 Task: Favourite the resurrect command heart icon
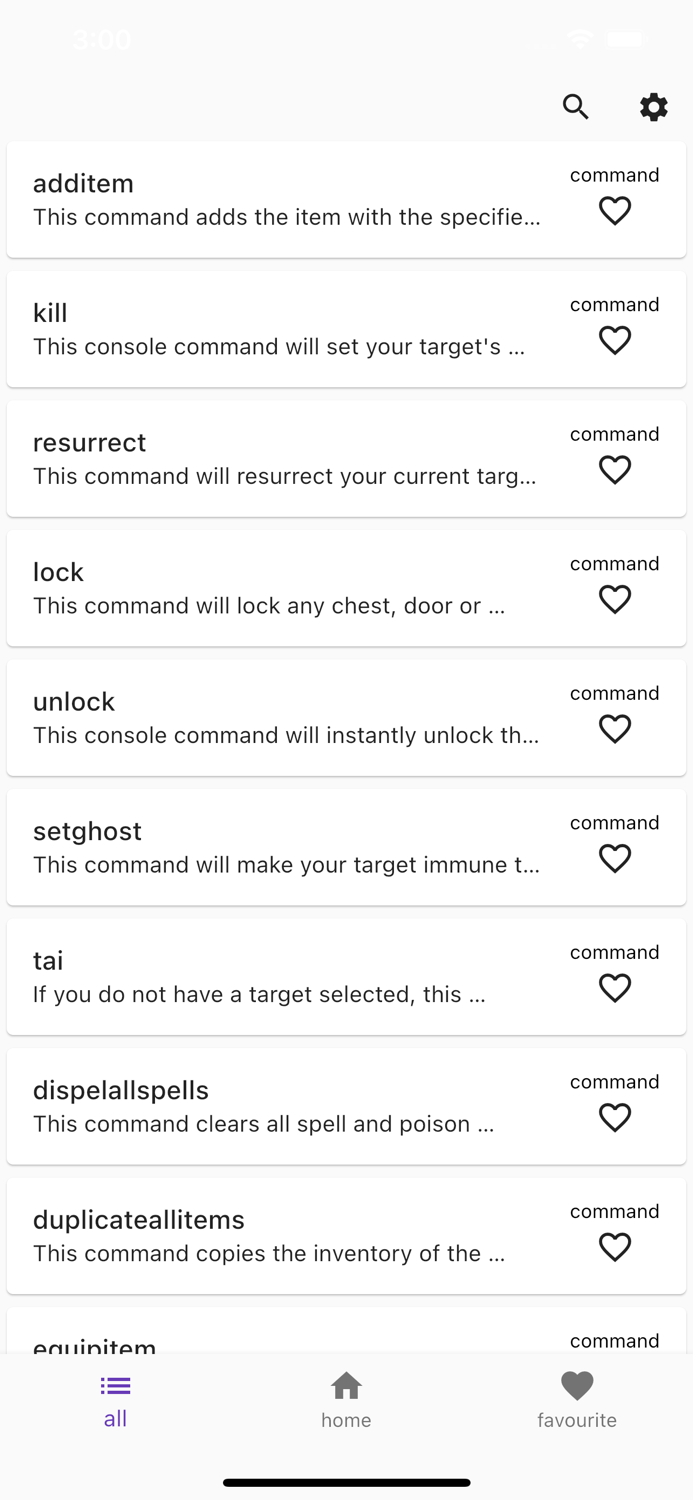tap(614, 470)
